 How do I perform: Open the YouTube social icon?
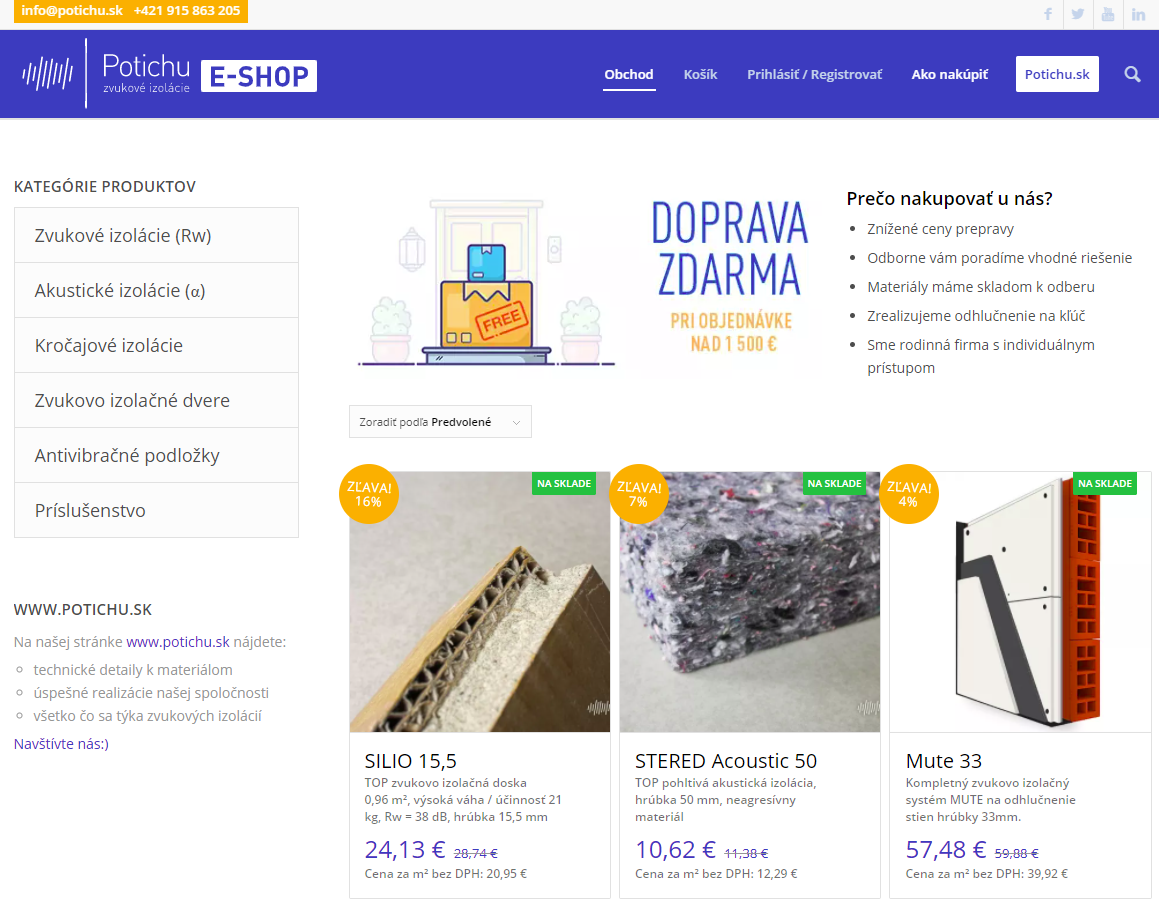[1108, 14]
